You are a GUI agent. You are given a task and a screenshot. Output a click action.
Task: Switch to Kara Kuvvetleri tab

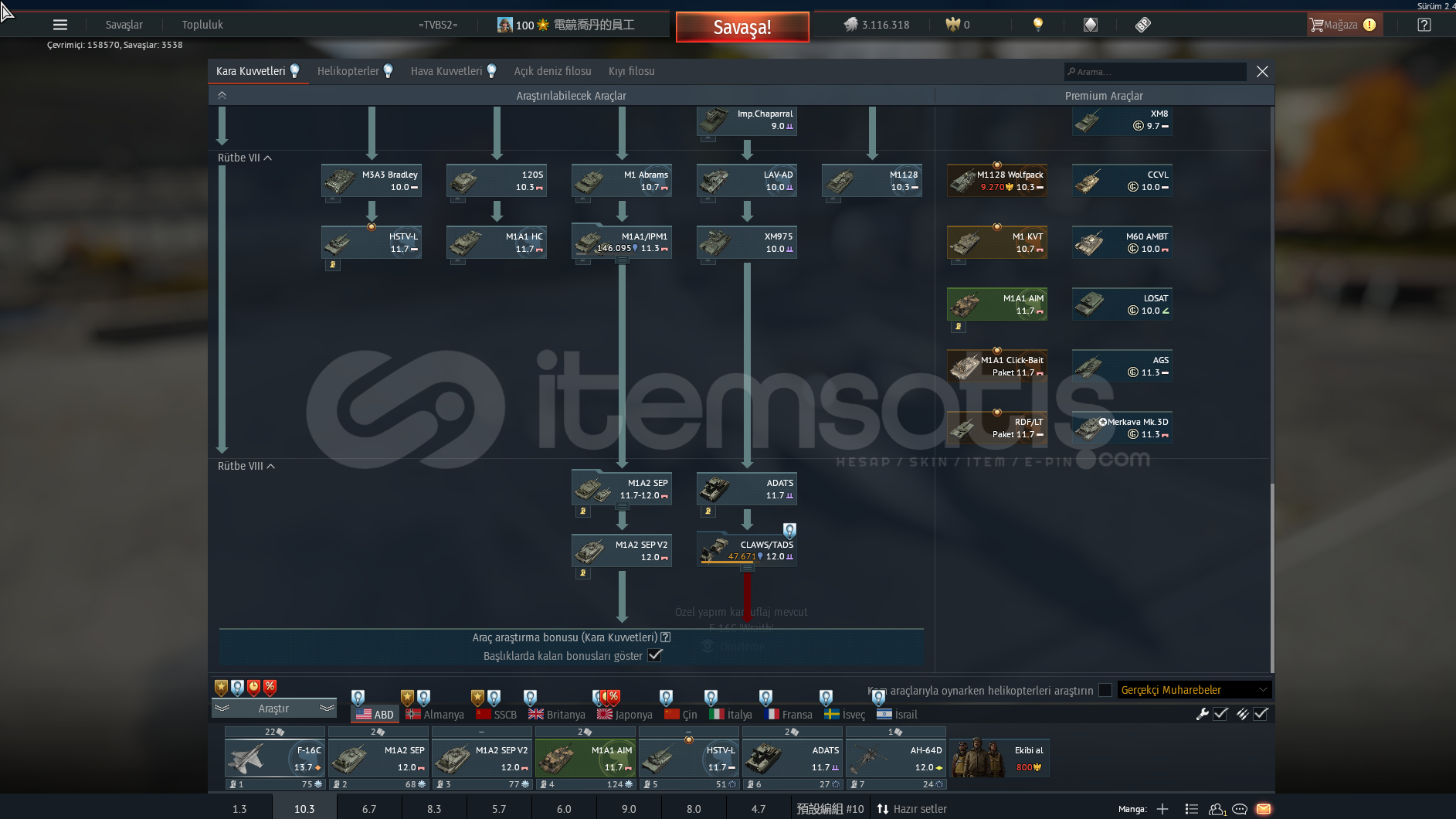tap(258, 71)
